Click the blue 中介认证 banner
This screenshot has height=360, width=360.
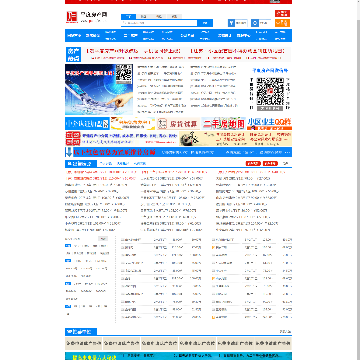(87, 124)
